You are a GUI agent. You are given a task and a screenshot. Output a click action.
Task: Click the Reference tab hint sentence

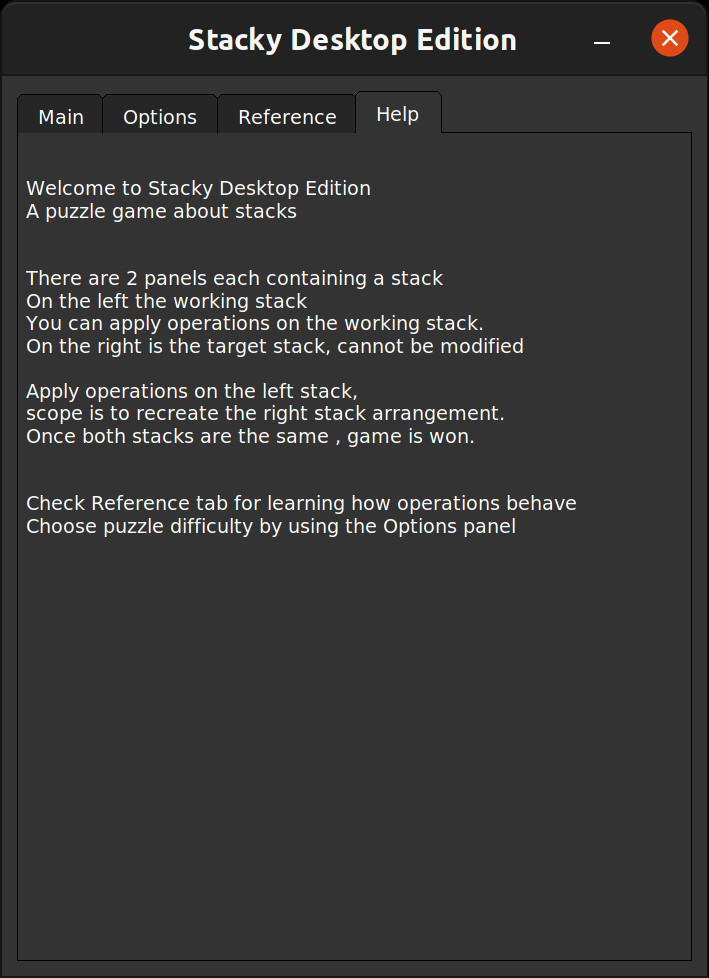tap(301, 503)
